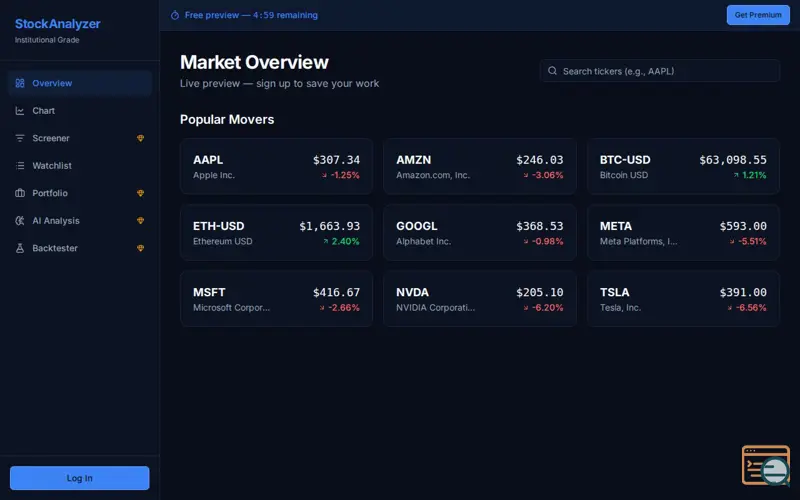
Task: Click BTC-USD up-arrow change indicator
Action: 736,175
